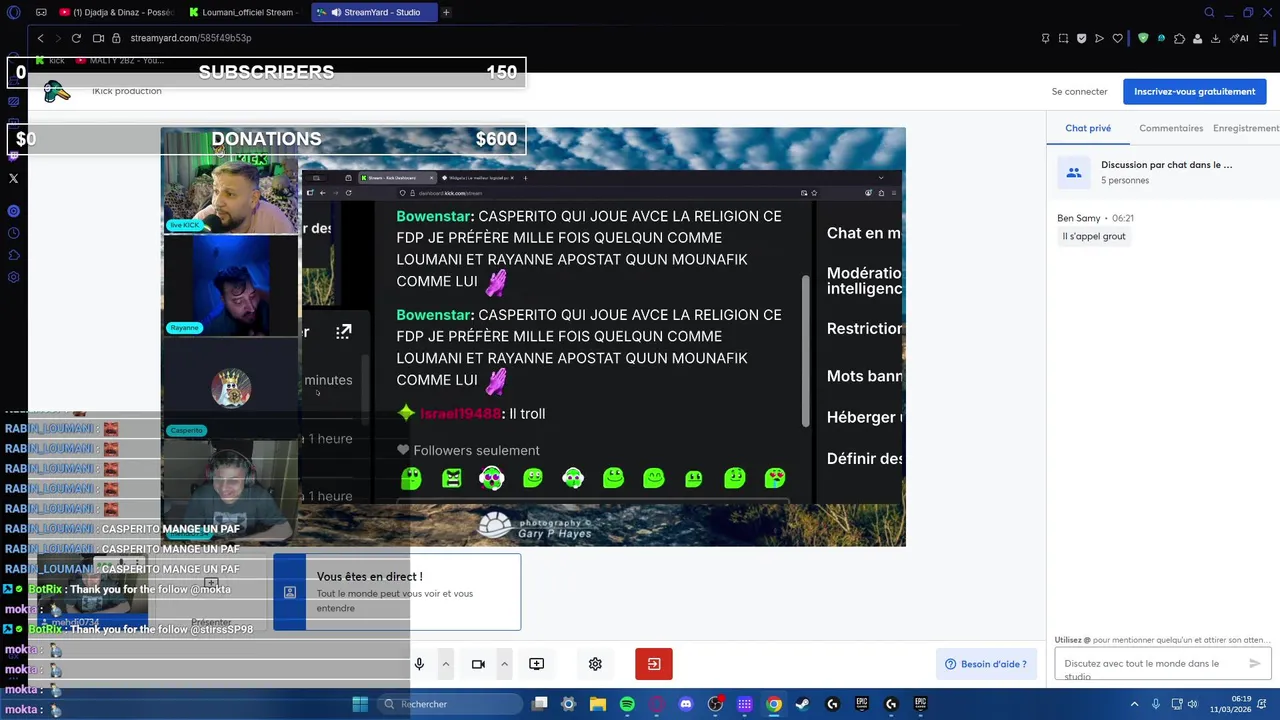1280x720 pixels.
Task: Open the extensions puzzle icon
Action: [1180, 38]
